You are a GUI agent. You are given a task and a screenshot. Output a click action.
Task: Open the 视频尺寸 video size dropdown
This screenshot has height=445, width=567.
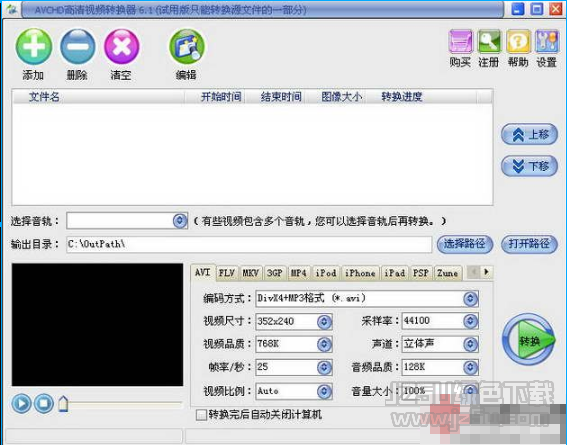click(324, 321)
